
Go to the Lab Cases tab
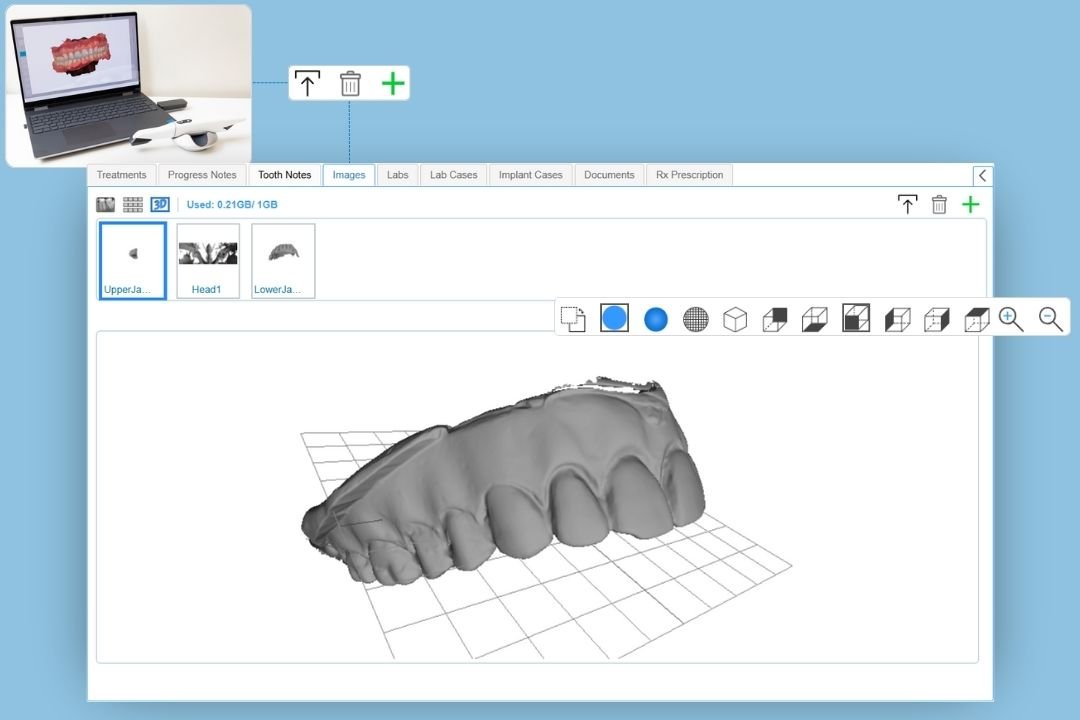coord(452,174)
